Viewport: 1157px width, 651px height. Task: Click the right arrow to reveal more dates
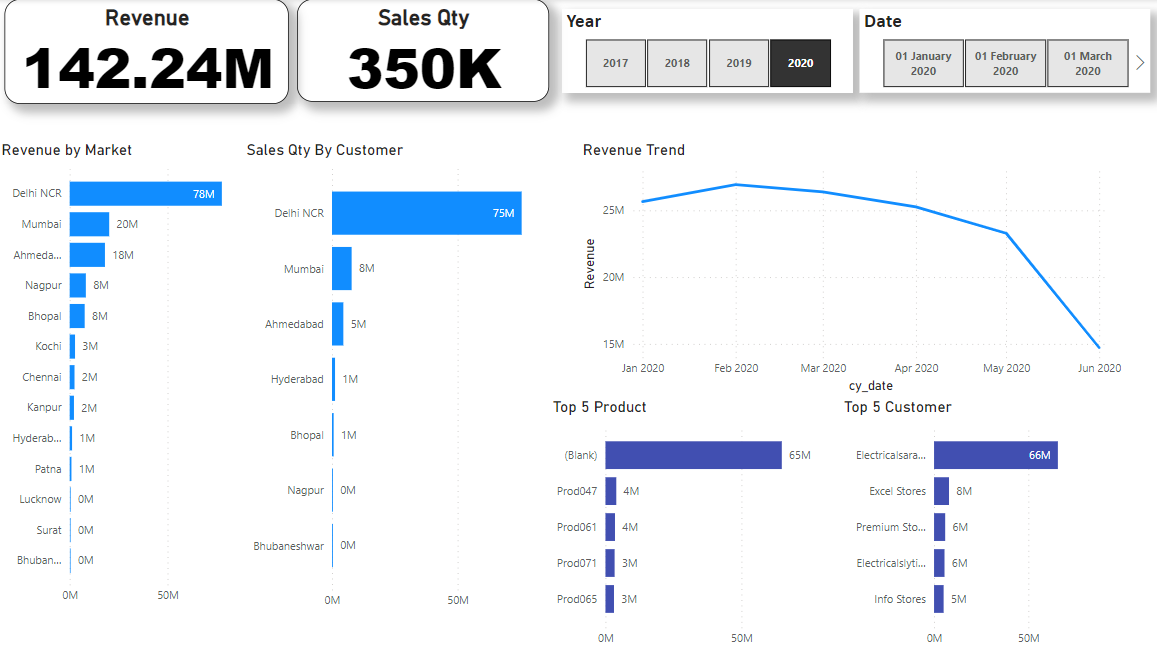point(1140,62)
